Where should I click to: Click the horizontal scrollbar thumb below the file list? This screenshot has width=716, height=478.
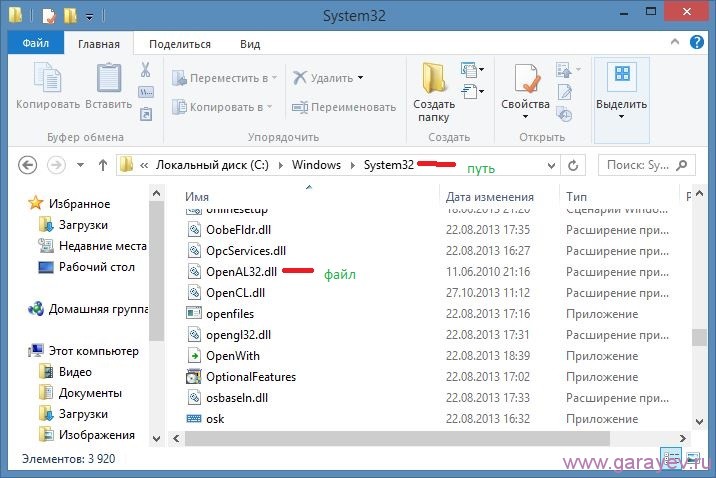[x=397, y=439]
